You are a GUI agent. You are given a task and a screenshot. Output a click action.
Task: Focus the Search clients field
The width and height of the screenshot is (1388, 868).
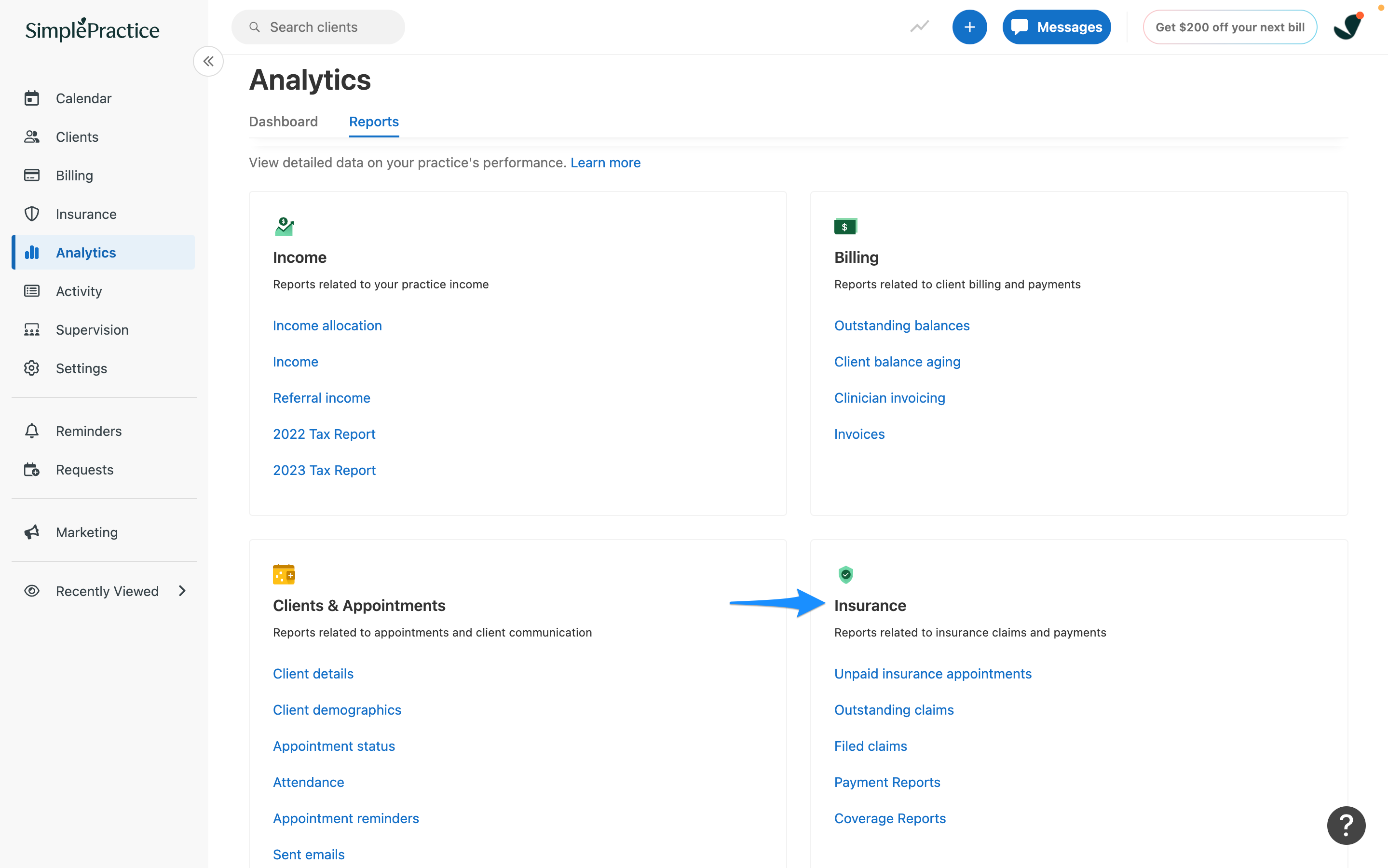coord(318,27)
